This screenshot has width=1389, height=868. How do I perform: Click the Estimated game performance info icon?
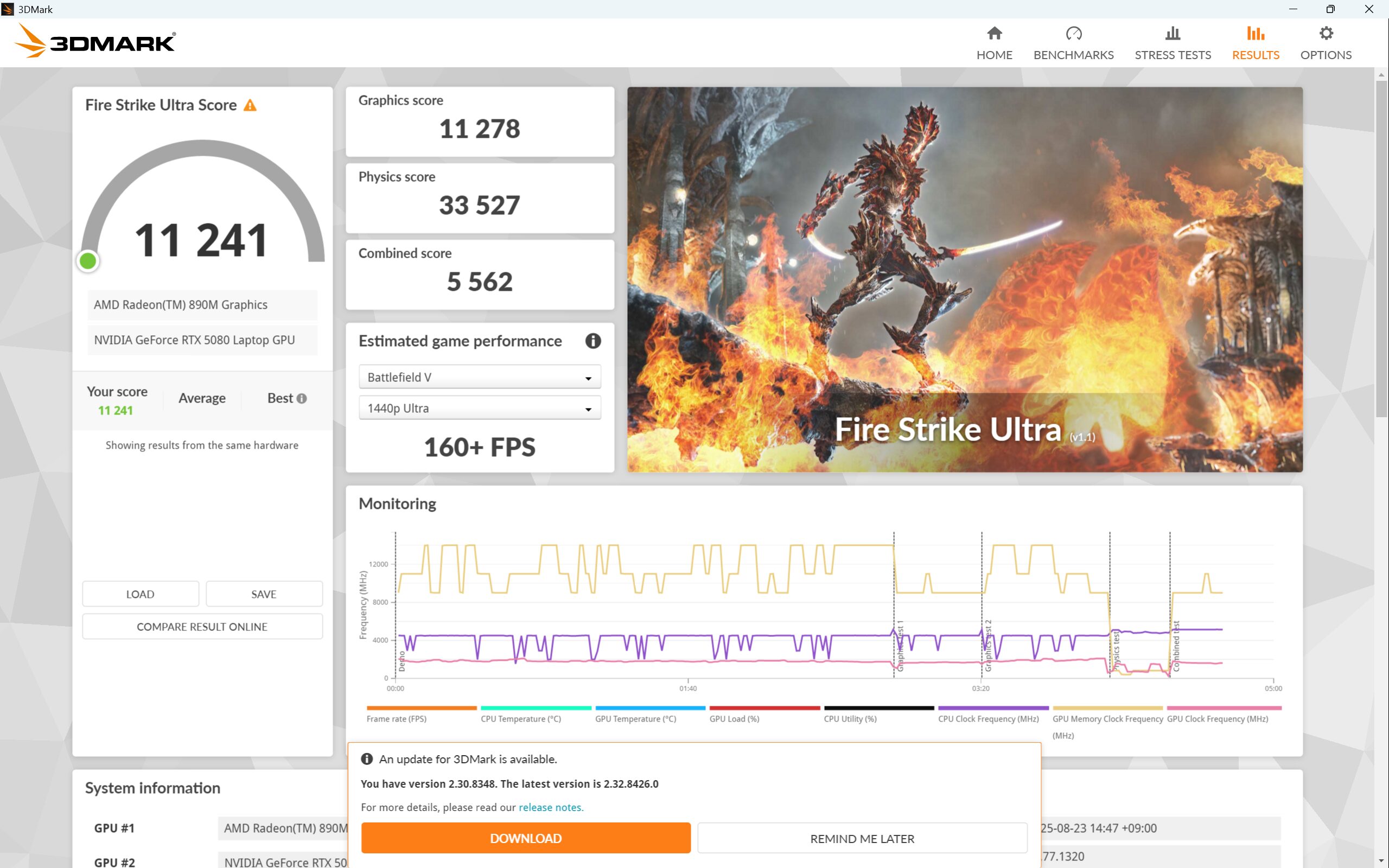(x=593, y=341)
